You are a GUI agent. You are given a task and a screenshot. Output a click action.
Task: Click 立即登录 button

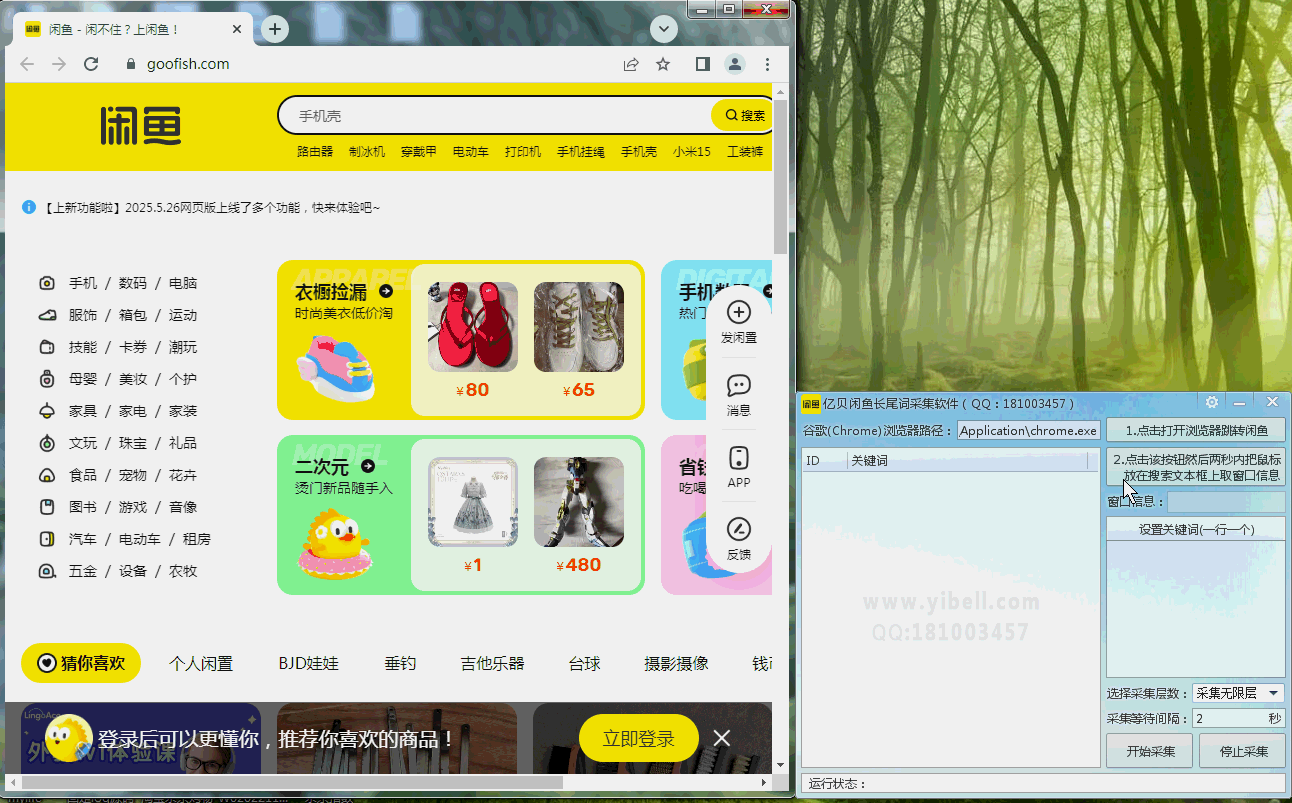click(639, 739)
